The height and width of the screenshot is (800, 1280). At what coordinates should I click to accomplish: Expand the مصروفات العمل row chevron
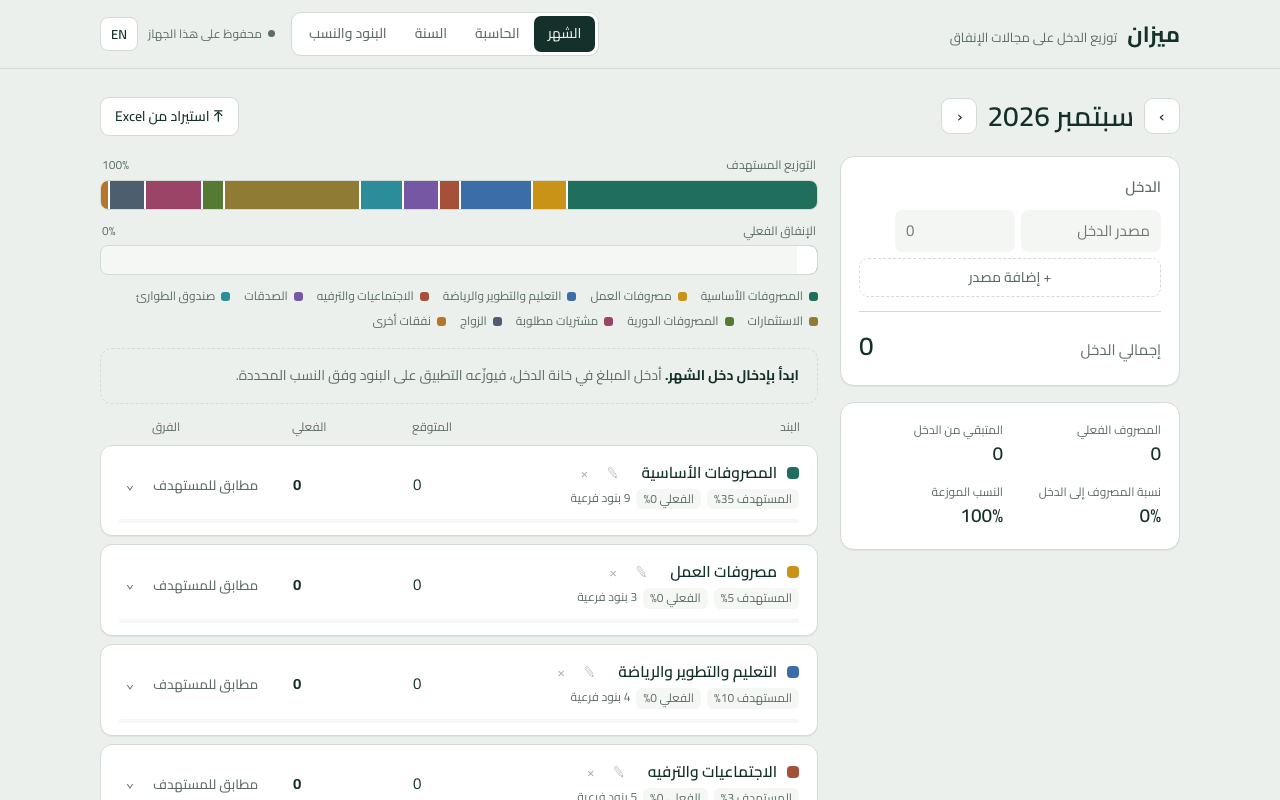129,586
